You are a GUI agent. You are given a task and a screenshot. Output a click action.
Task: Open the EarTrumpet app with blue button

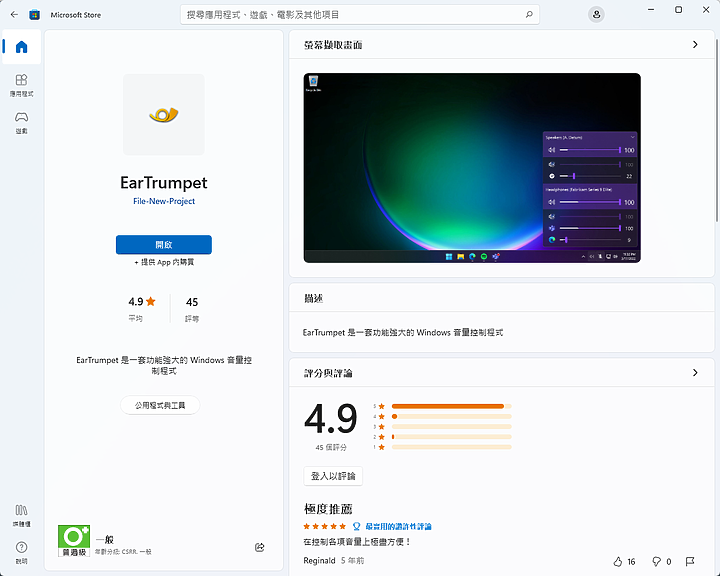[x=164, y=245]
